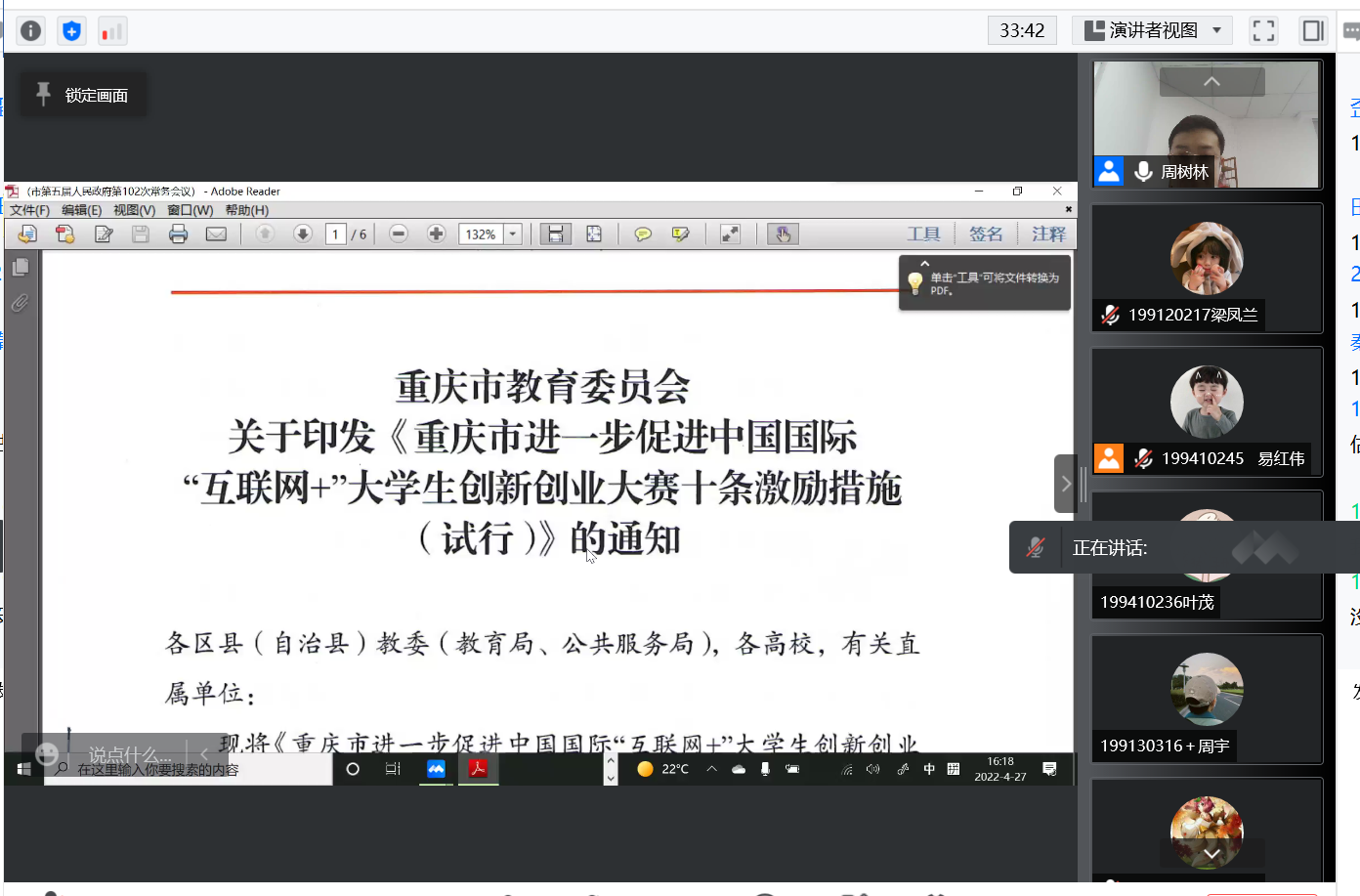Toggle the side panel icon
The height and width of the screenshot is (896, 1360).
point(1313,30)
